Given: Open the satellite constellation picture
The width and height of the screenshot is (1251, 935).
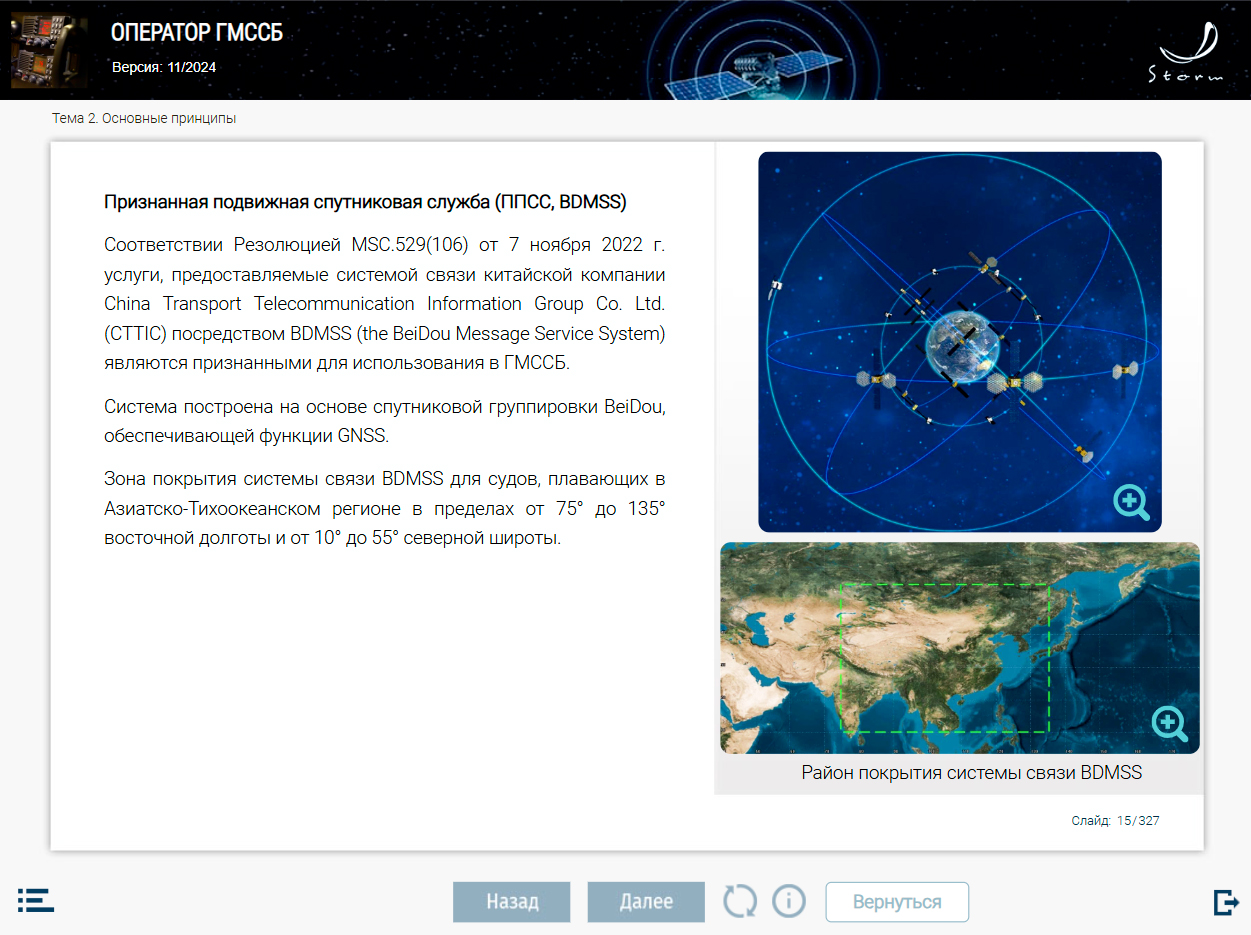Looking at the screenshot, I should coord(960,342).
